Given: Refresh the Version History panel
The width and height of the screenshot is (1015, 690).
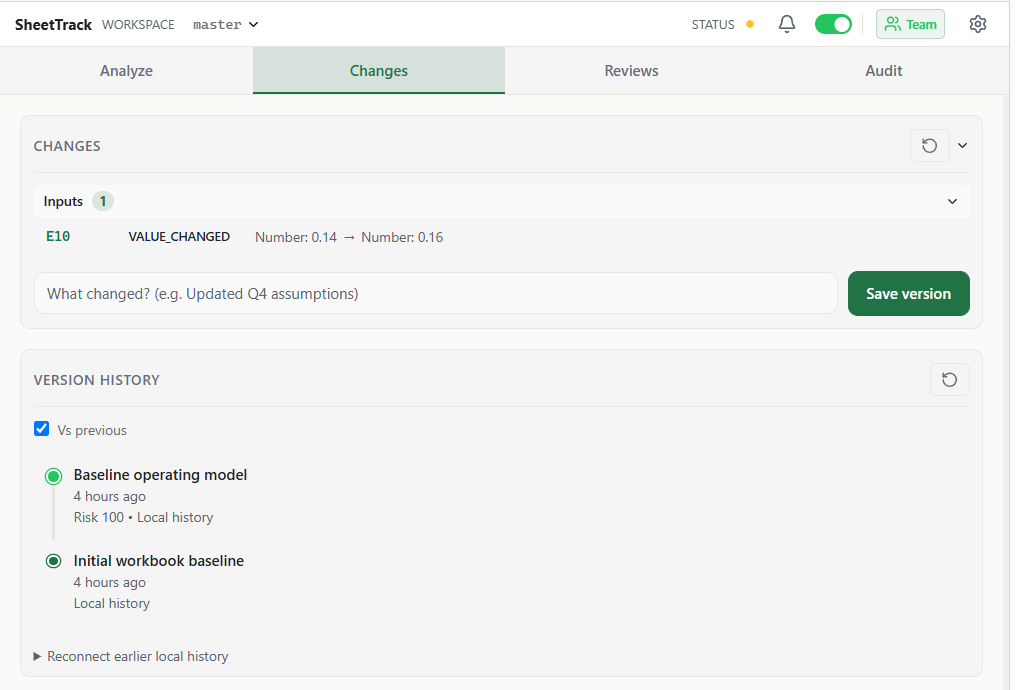Looking at the screenshot, I should pyautogui.click(x=950, y=380).
